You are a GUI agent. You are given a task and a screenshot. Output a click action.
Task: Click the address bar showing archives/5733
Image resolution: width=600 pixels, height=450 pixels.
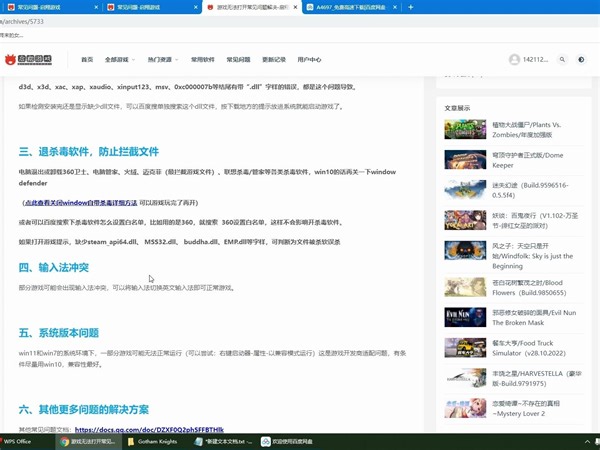point(300,21)
